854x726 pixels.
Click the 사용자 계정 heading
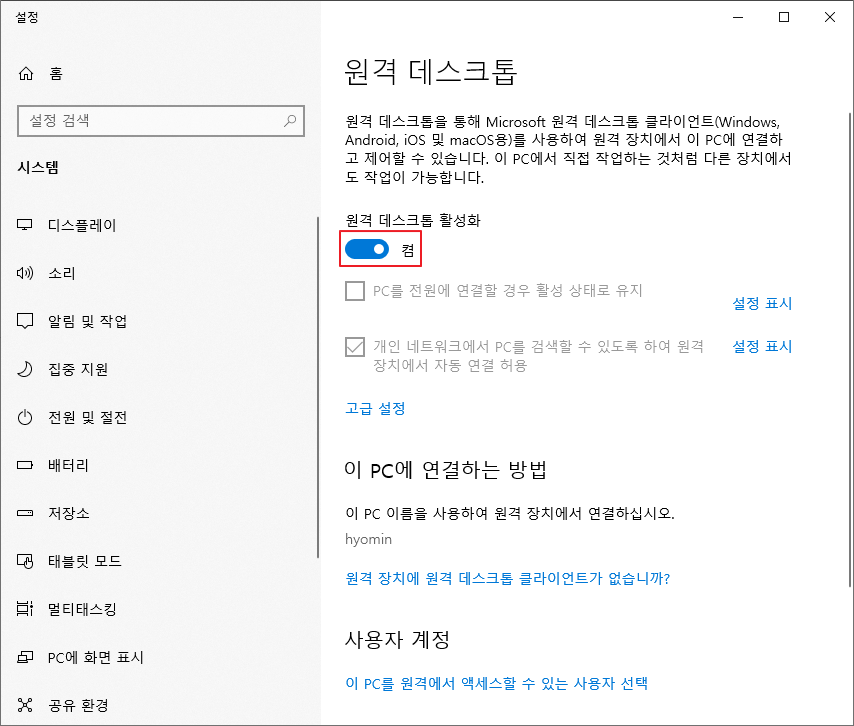(397, 639)
